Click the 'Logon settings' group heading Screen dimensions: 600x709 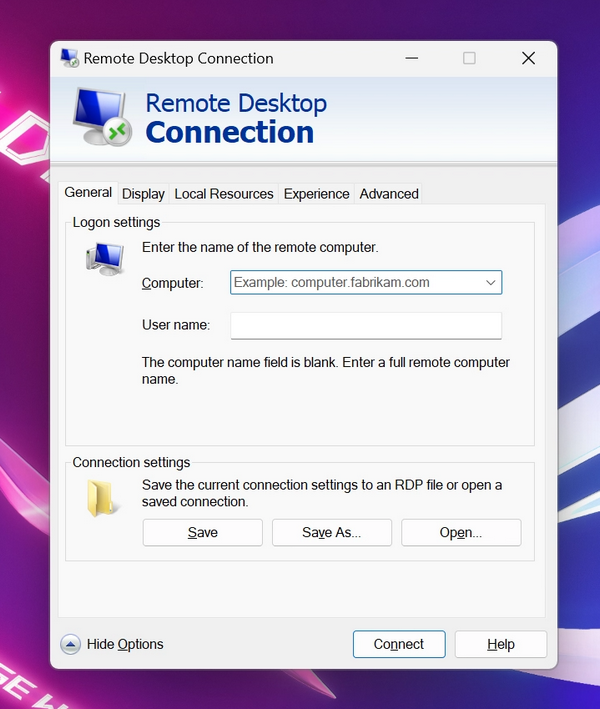(x=116, y=222)
